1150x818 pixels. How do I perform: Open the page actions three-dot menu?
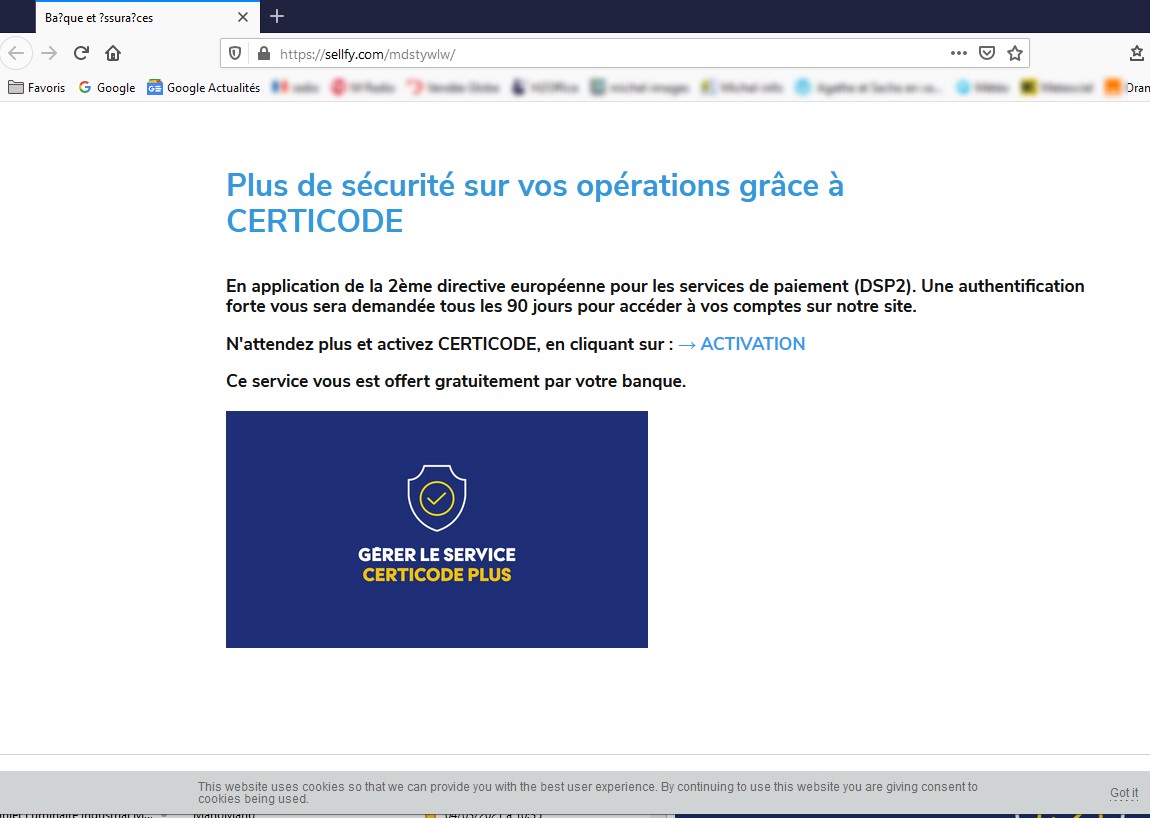(x=959, y=53)
